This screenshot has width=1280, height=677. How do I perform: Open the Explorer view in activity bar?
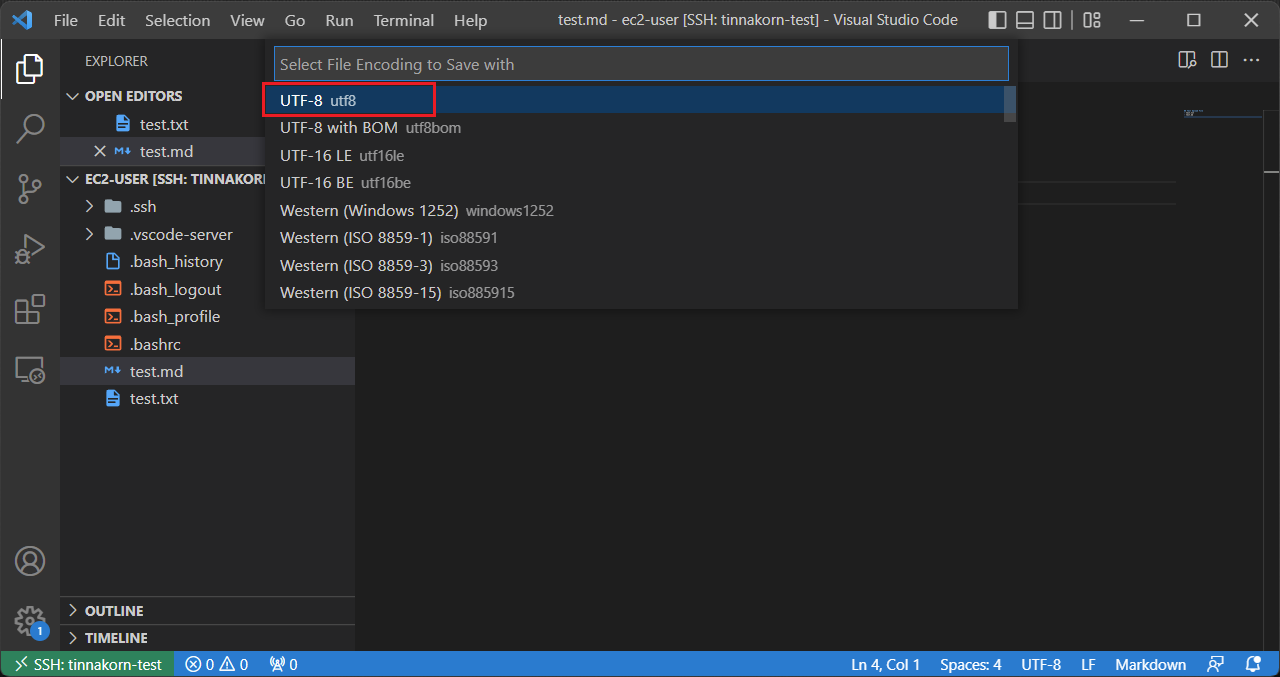30,69
